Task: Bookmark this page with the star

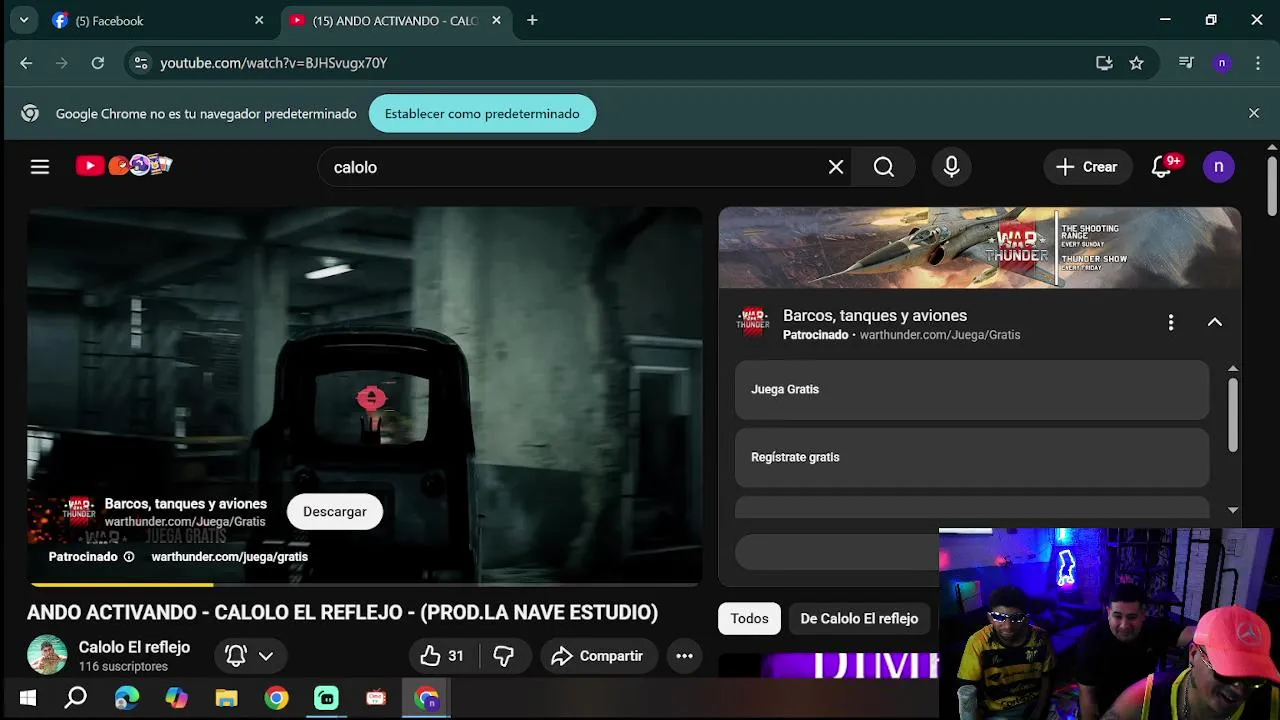Action: point(1136,63)
